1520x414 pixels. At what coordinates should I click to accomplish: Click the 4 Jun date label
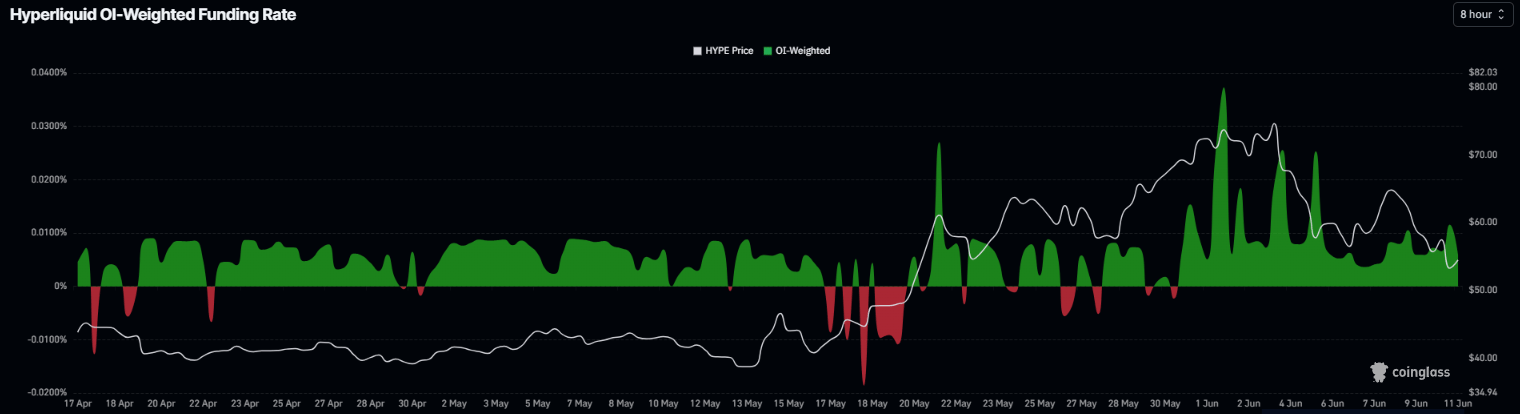pyautogui.click(x=1290, y=403)
